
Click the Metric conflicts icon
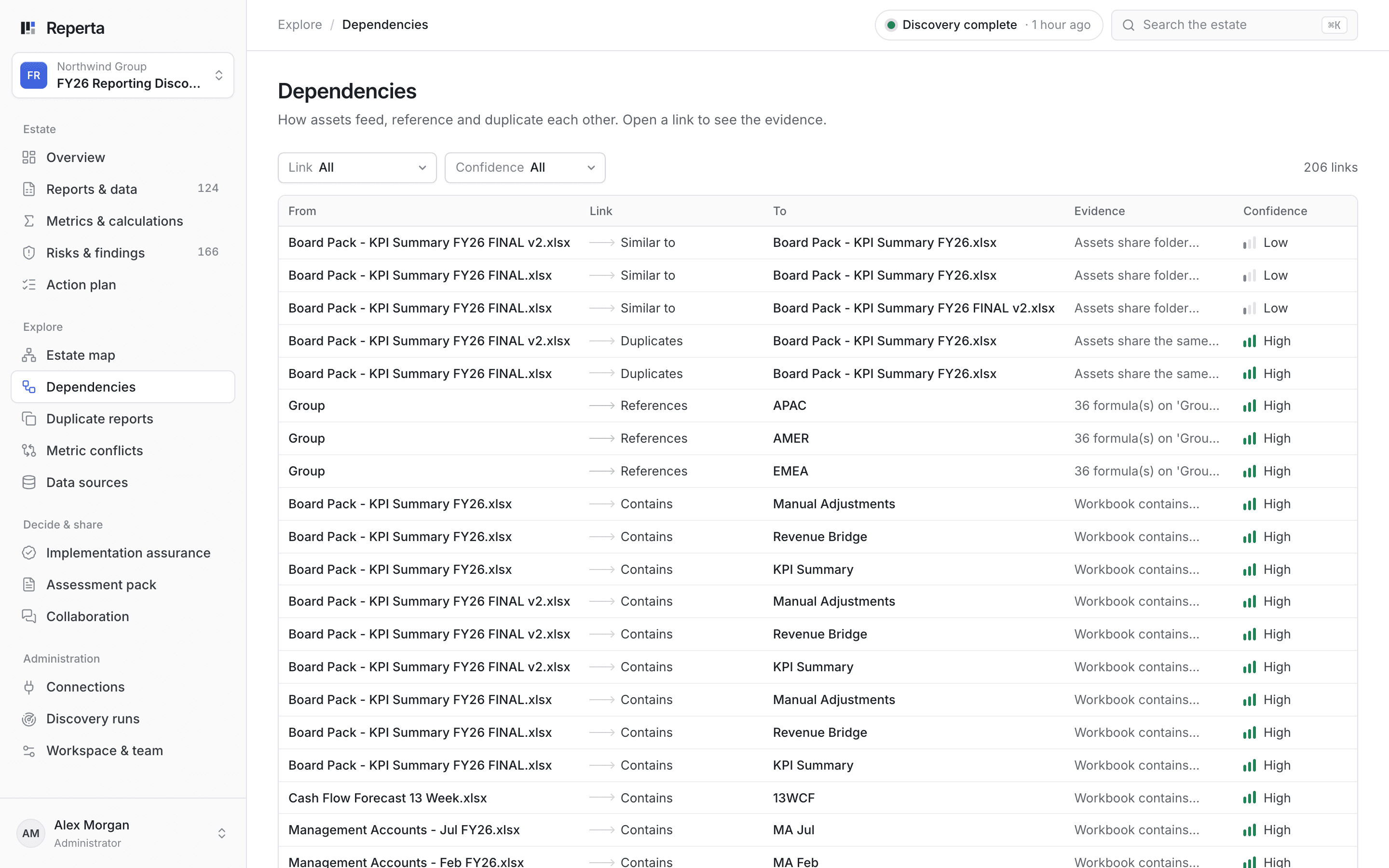29,451
